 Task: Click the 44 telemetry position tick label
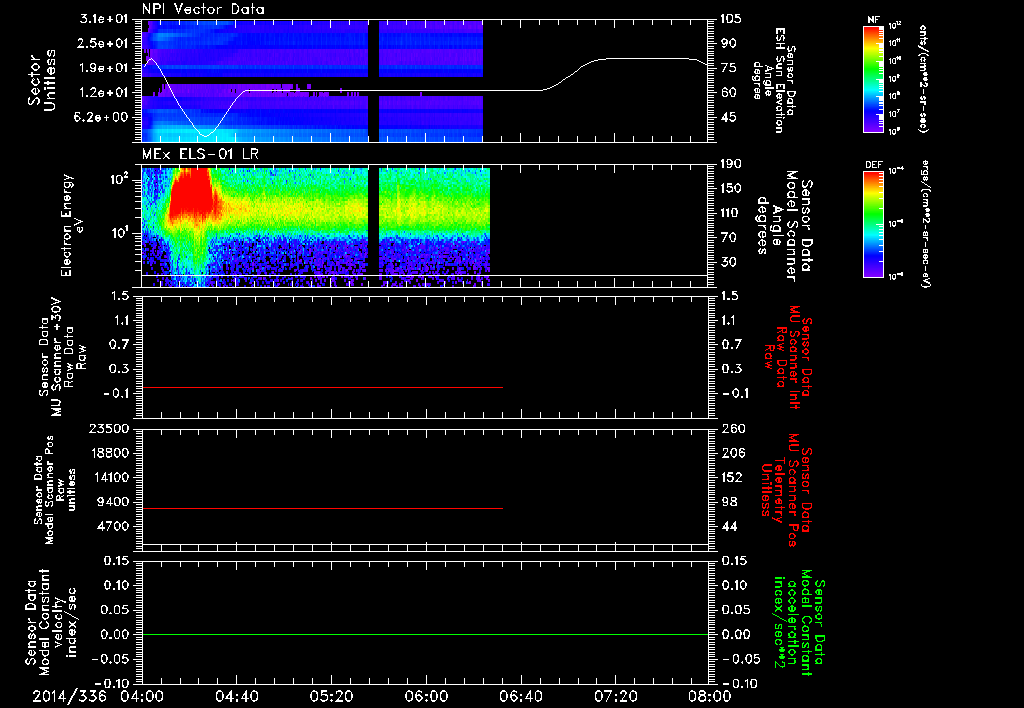728,526
